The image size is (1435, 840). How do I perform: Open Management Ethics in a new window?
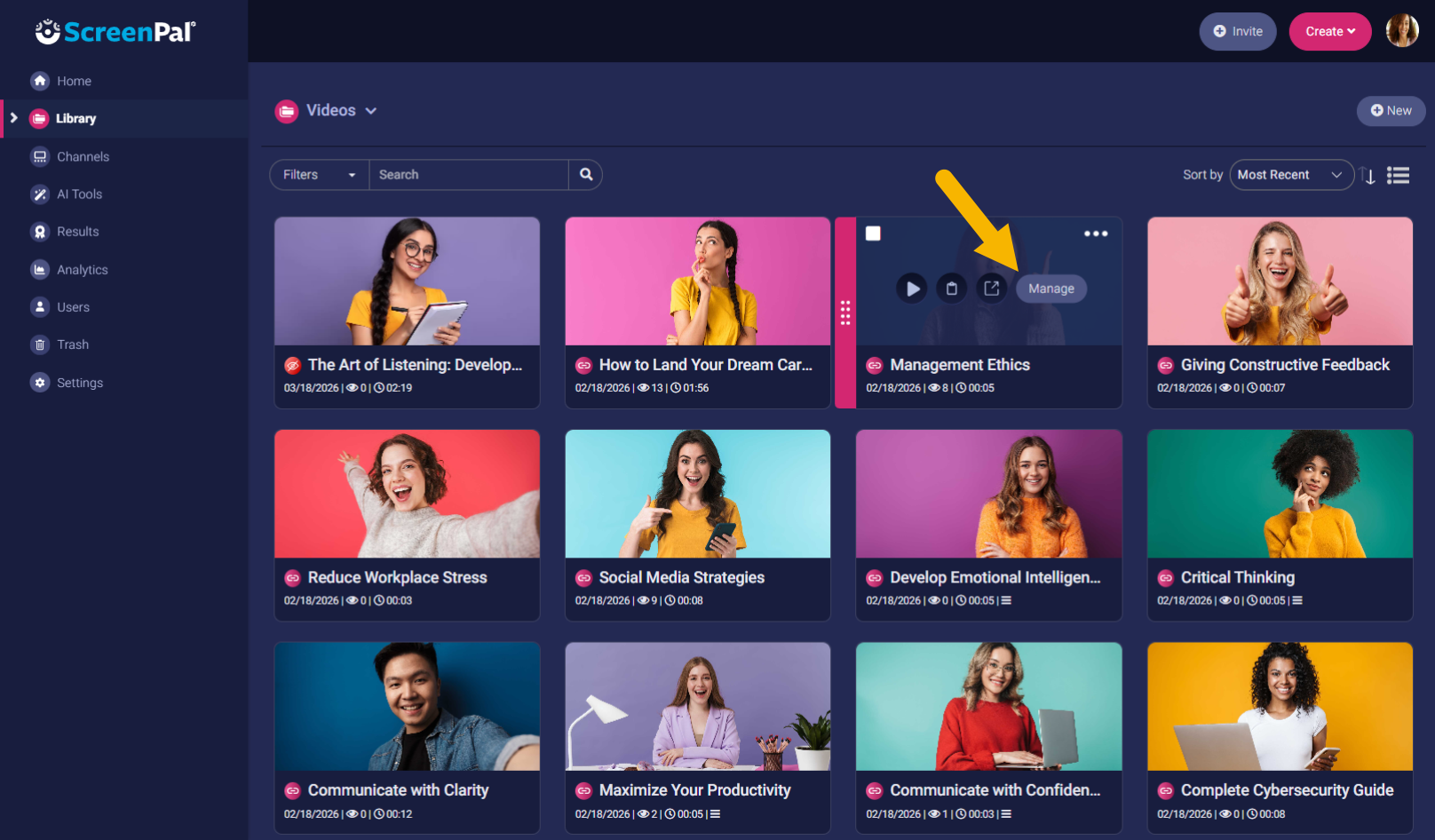pos(992,288)
